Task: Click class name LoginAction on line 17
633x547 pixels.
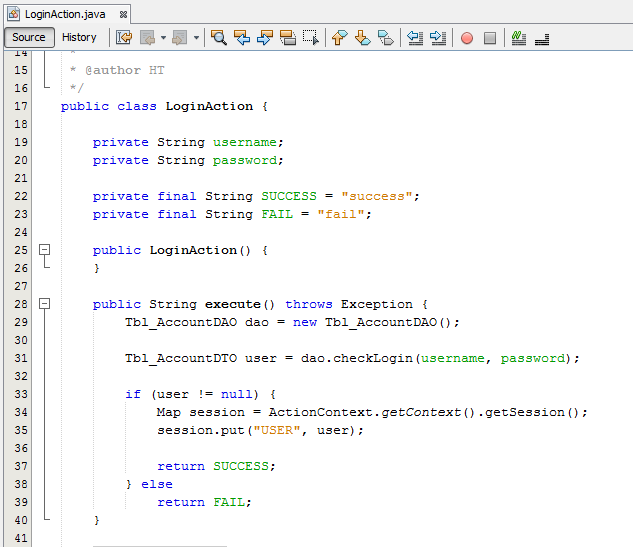Action: (x=209, y=106)
